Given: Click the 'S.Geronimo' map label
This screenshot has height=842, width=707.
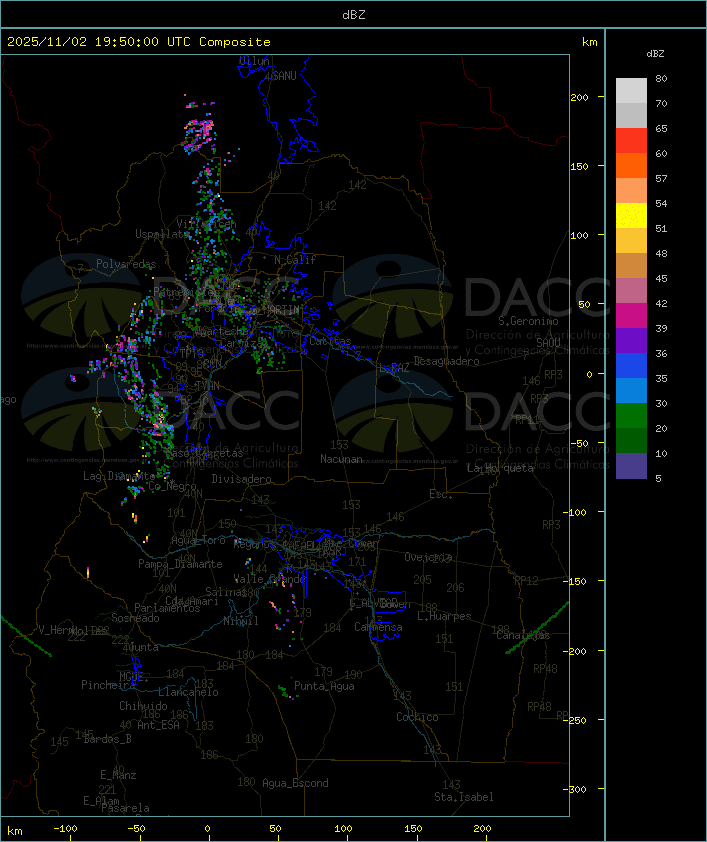Looking at the screenshot, I should tap(528, 321).
